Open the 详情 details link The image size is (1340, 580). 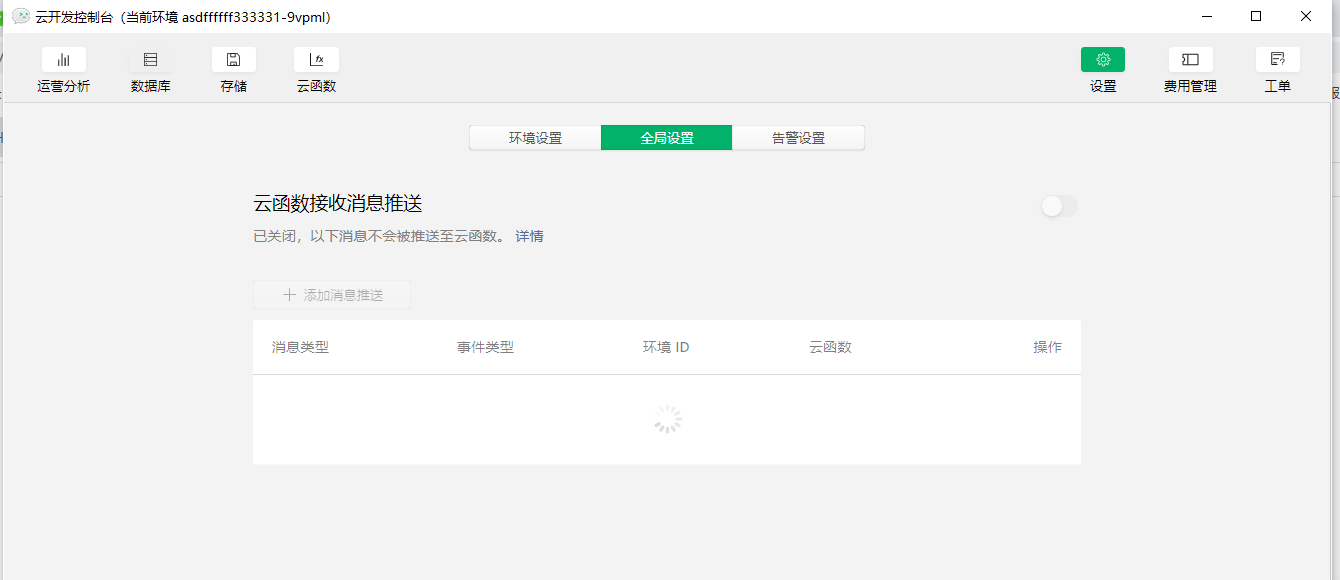point(529,237)
